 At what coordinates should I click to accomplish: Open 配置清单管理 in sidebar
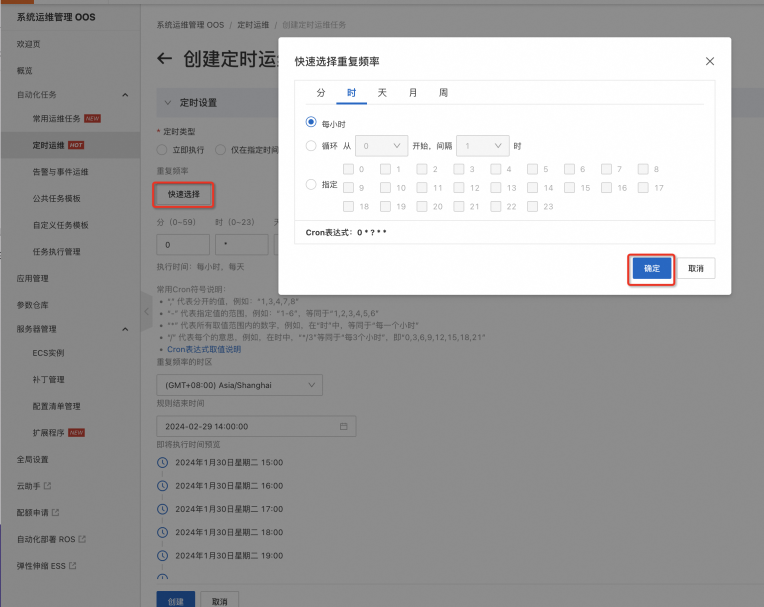57,406
